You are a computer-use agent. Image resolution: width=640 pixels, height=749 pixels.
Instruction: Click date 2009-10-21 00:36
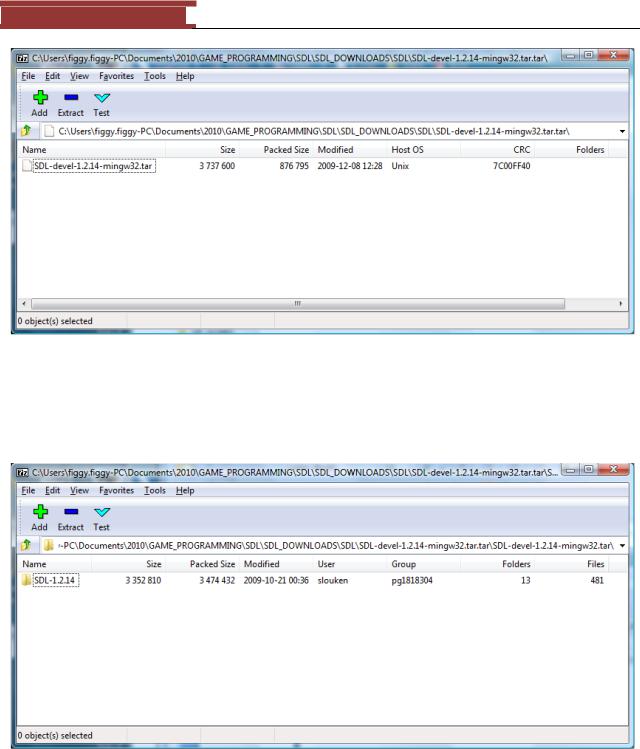click(x=276, y=580)
